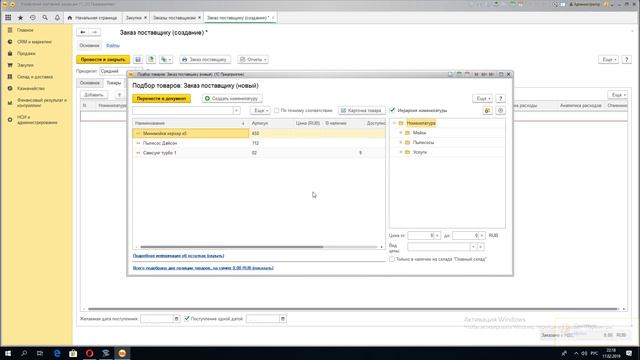The width and height of the screenshot is (640, 360).
Task: Switch to the Закупки open tab
Action: [136, 18]
